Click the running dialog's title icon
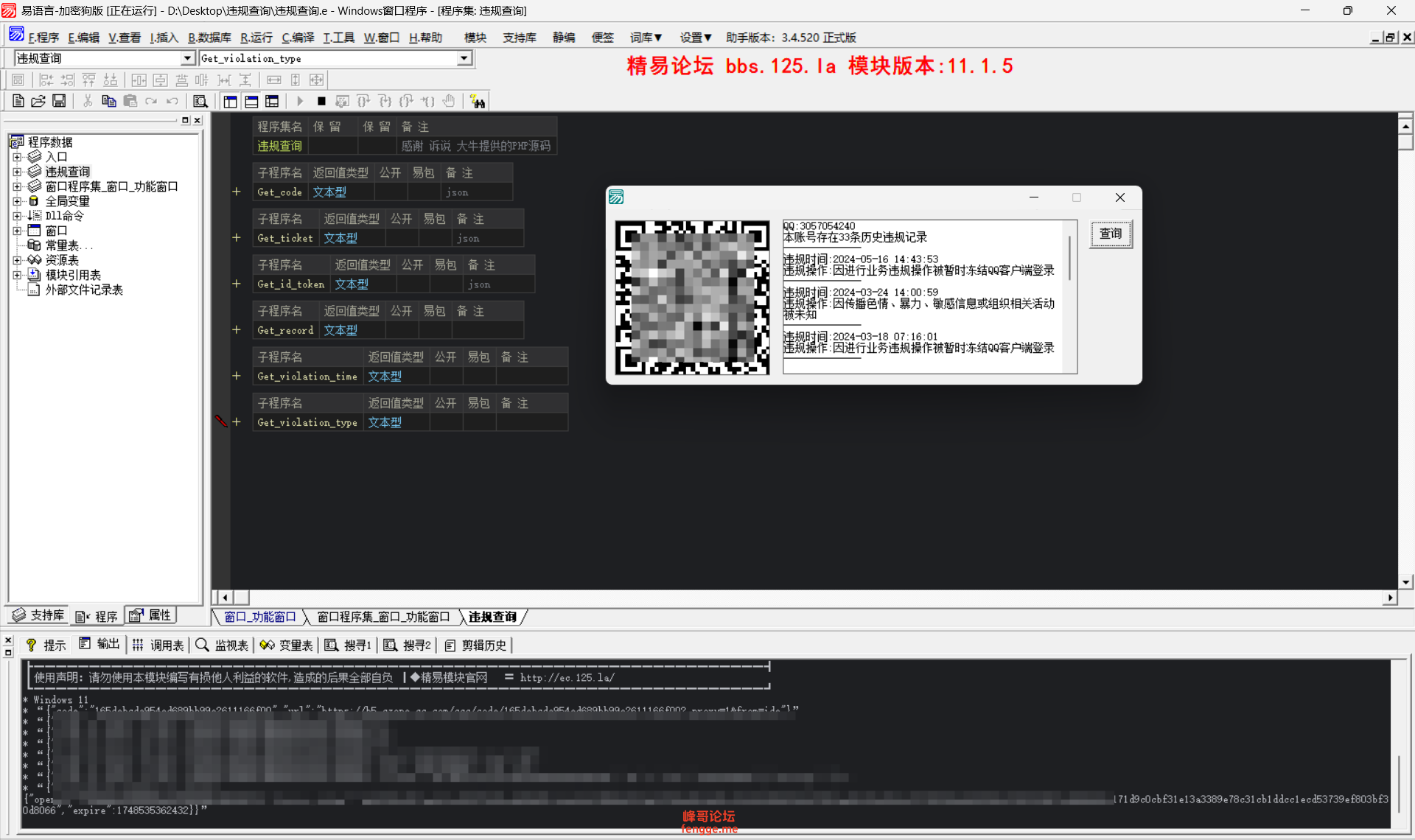 pyautogui.click(x=616, y=197)
